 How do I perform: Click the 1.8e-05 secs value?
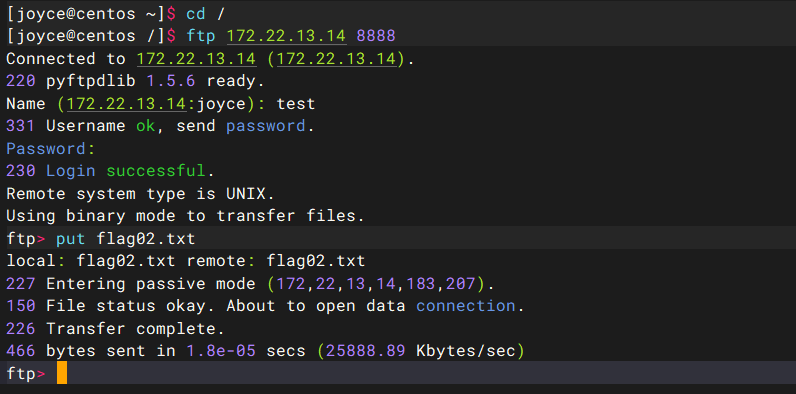point(246,351)
